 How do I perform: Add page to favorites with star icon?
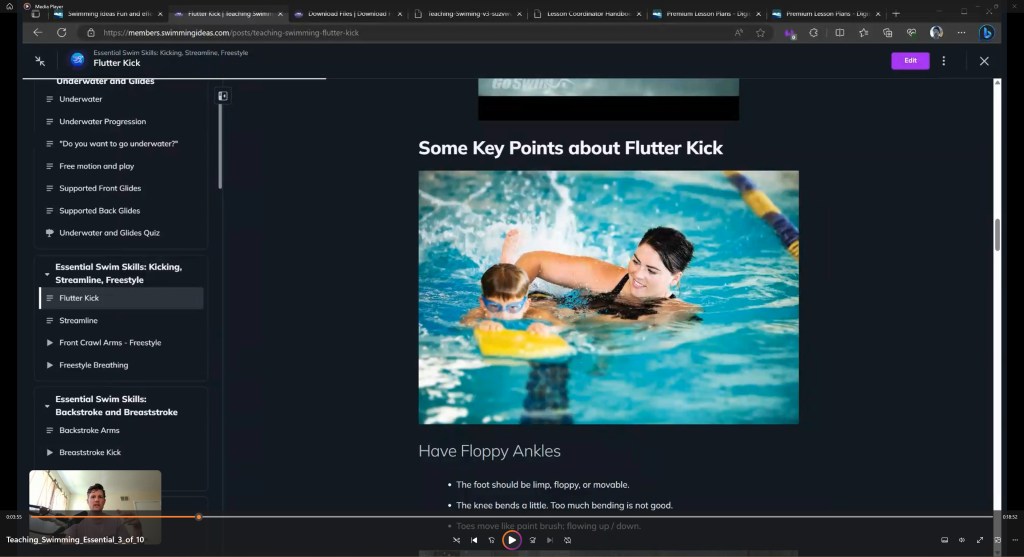coord(760,33)
